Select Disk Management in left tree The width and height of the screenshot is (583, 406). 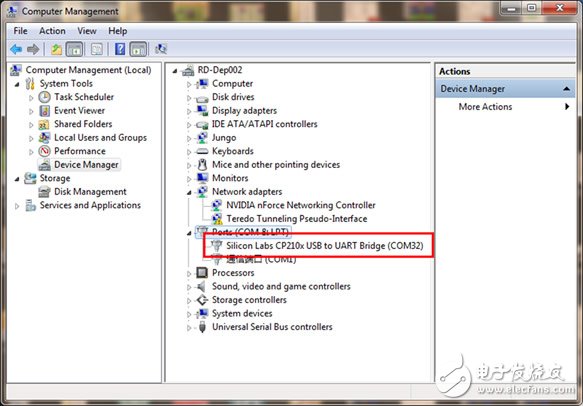pos(90,192)
